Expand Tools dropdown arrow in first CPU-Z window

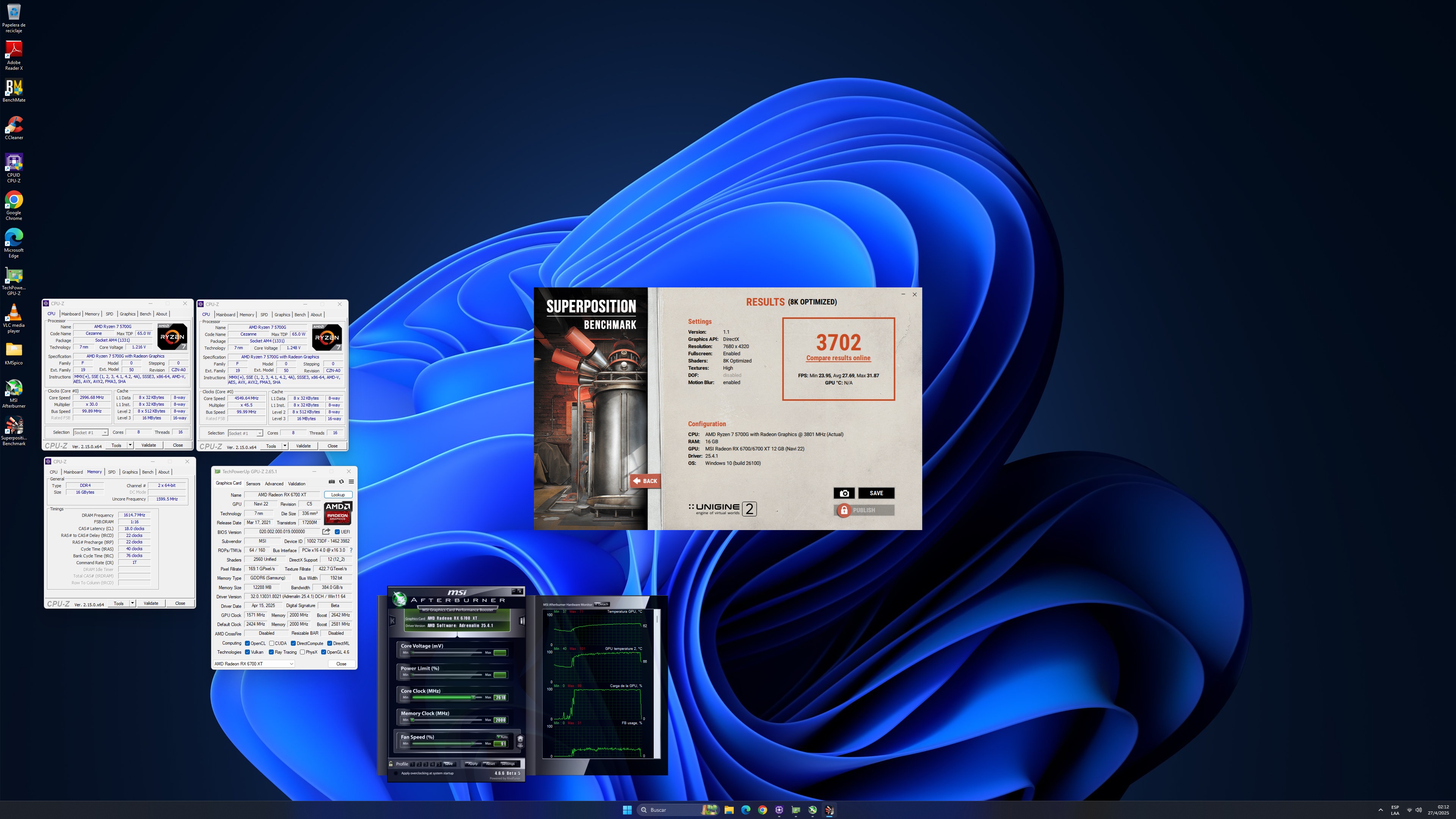coord(130,445)
